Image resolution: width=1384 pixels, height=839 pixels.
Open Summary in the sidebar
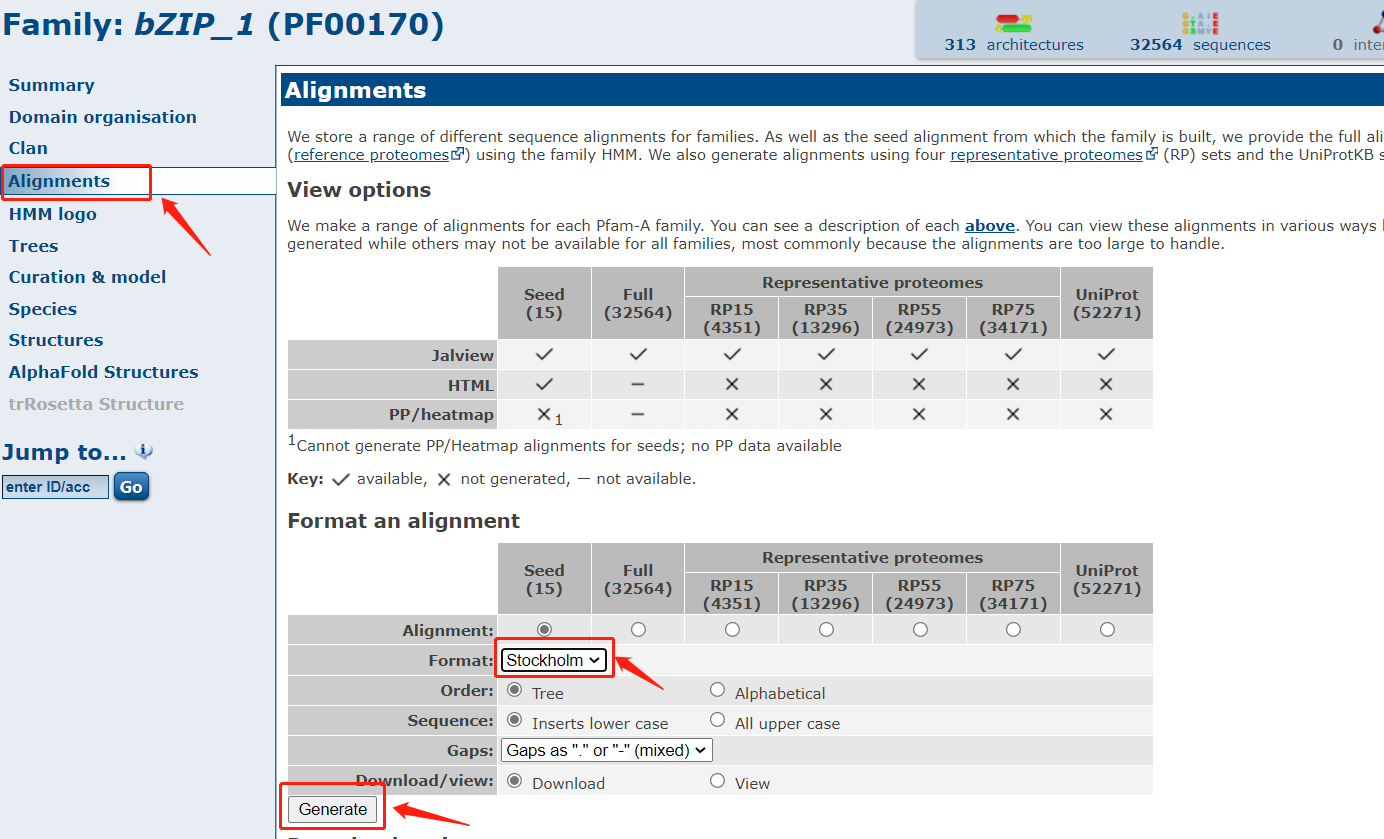tap(52, 85)
